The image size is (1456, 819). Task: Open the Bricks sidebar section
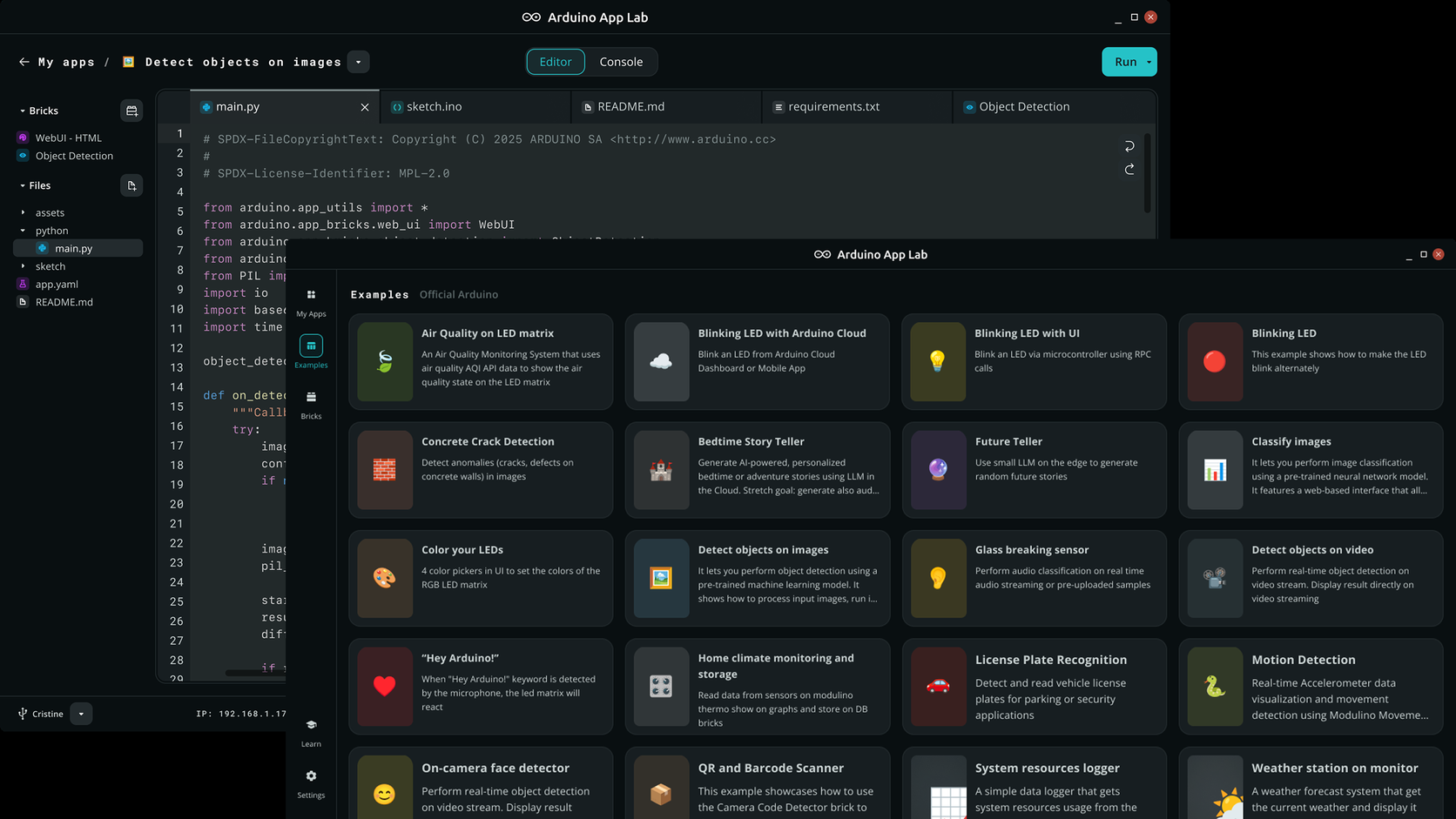tap(311, 404)
